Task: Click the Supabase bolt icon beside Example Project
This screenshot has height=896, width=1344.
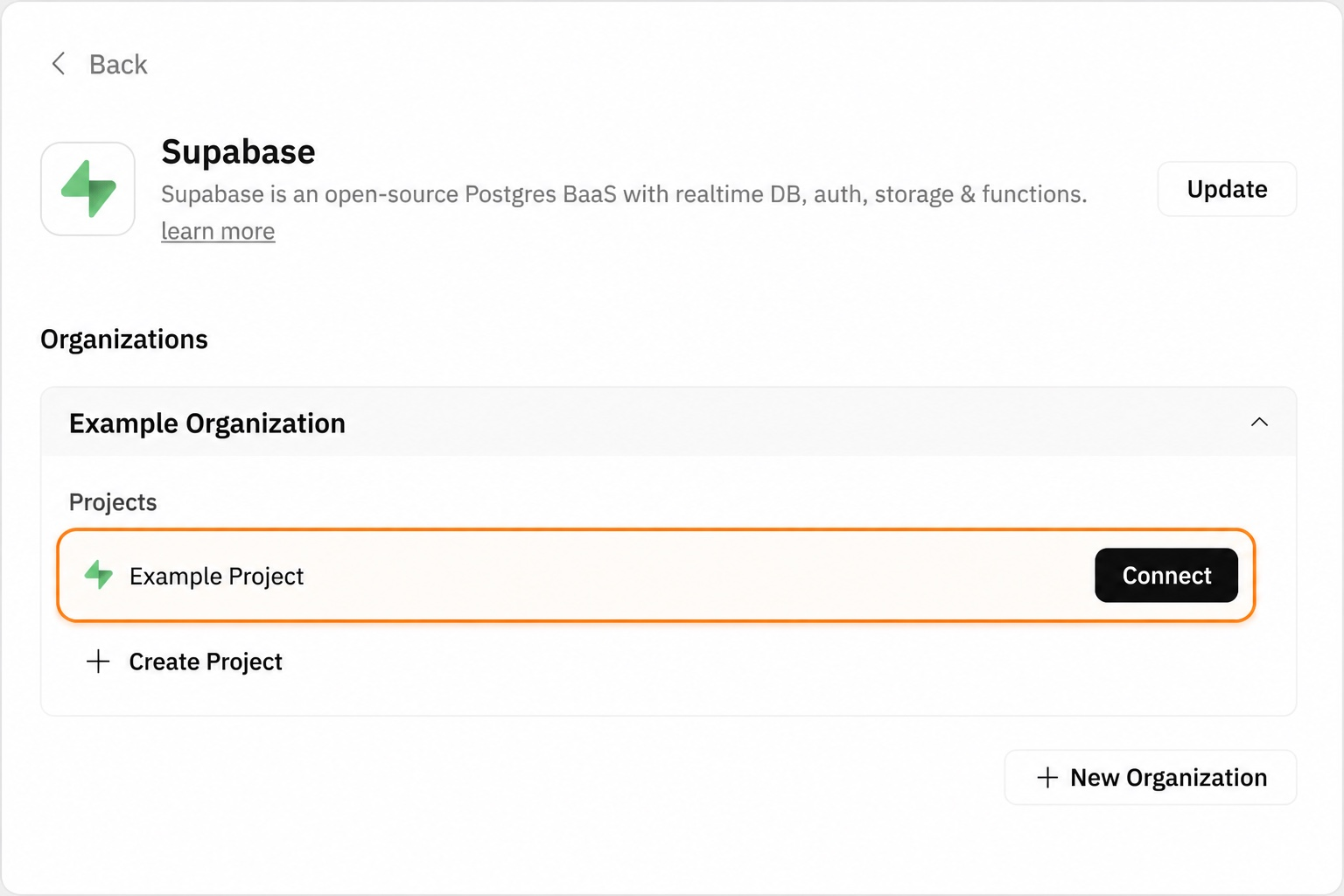Action: (x=99, y=575)
